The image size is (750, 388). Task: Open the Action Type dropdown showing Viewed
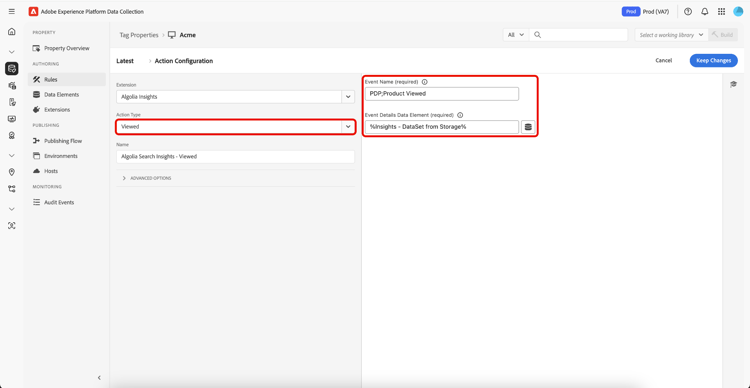point(235,127)
